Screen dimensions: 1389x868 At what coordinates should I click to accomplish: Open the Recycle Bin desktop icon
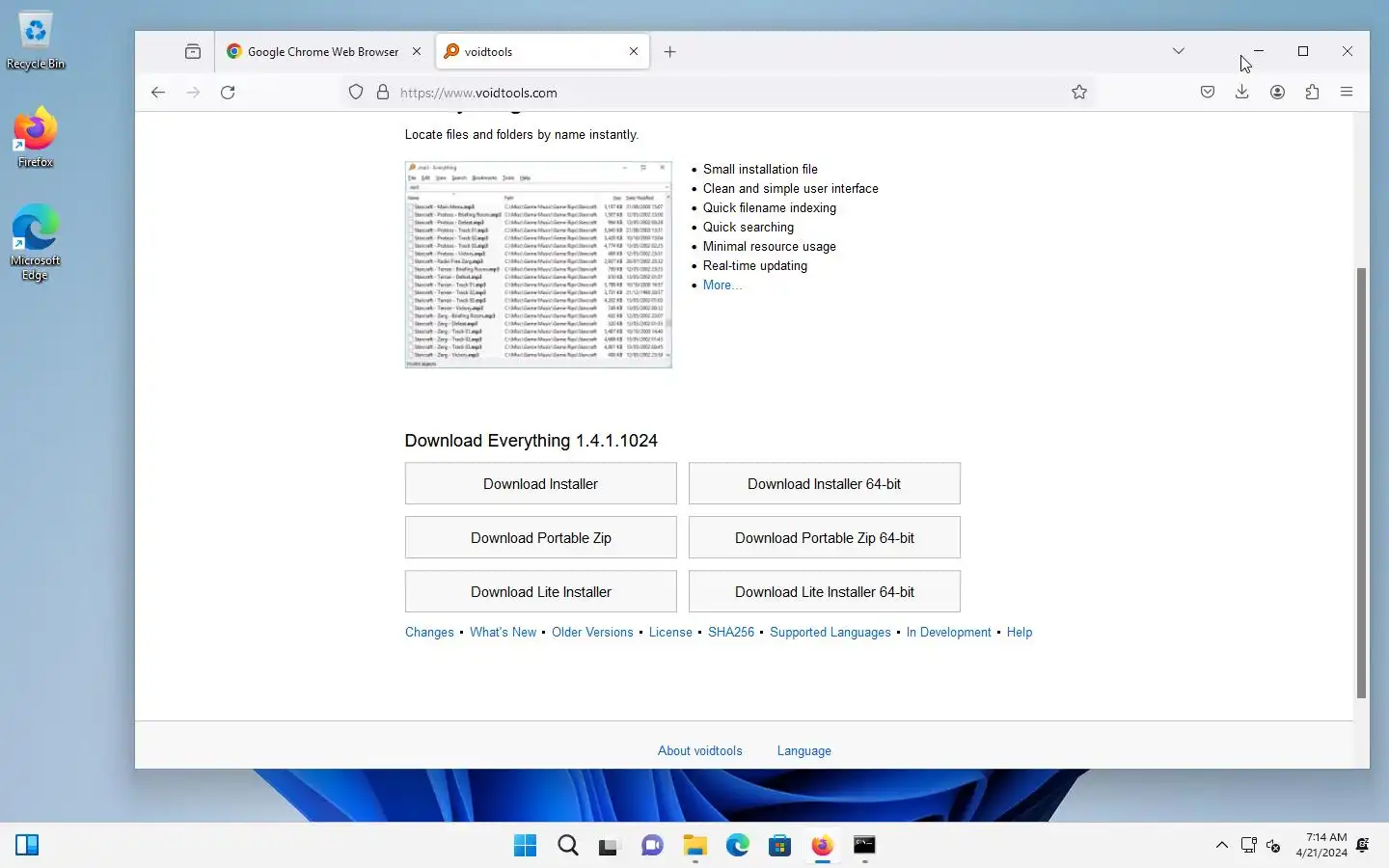tap(36, 41)
